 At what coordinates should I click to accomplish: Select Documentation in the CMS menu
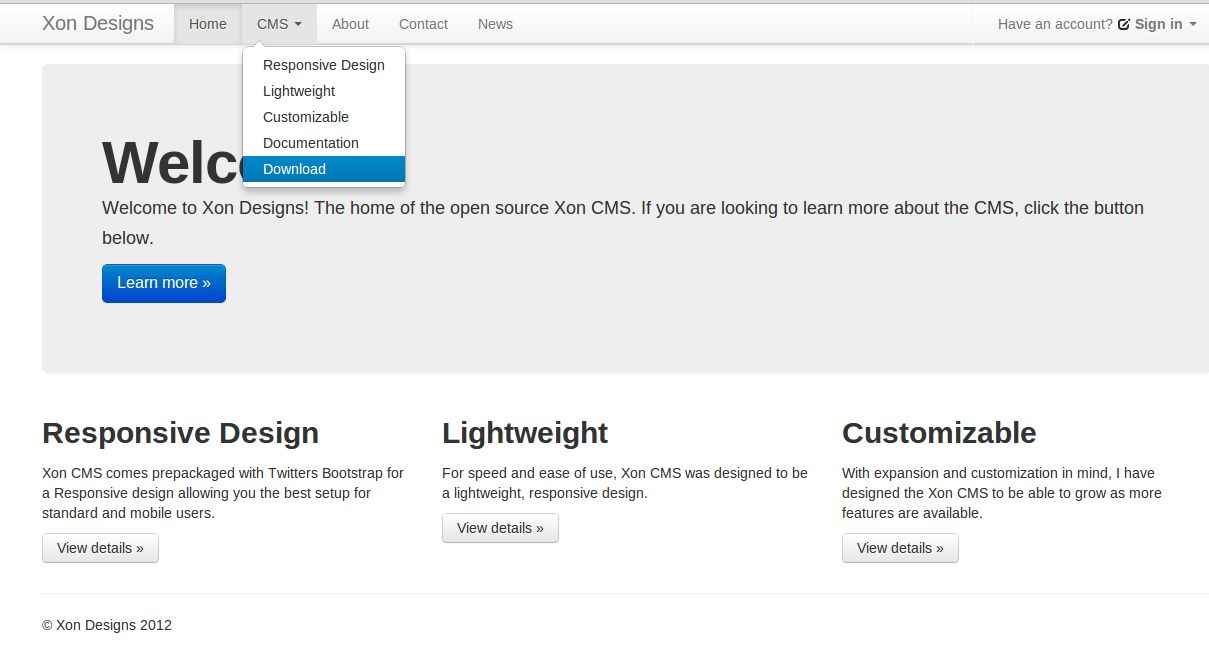tap(310, 143)
